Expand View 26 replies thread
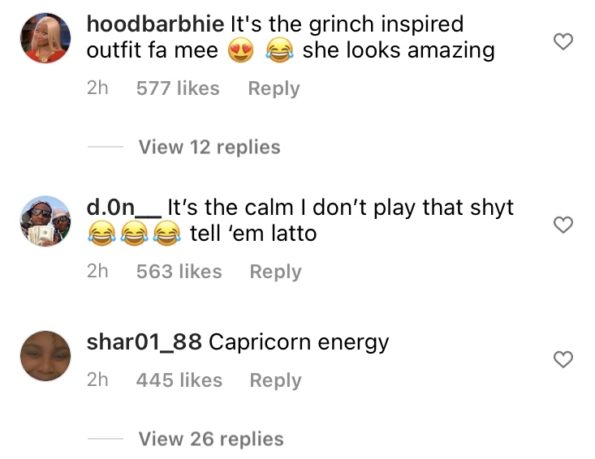595x459 pixels. pos(211,439)
